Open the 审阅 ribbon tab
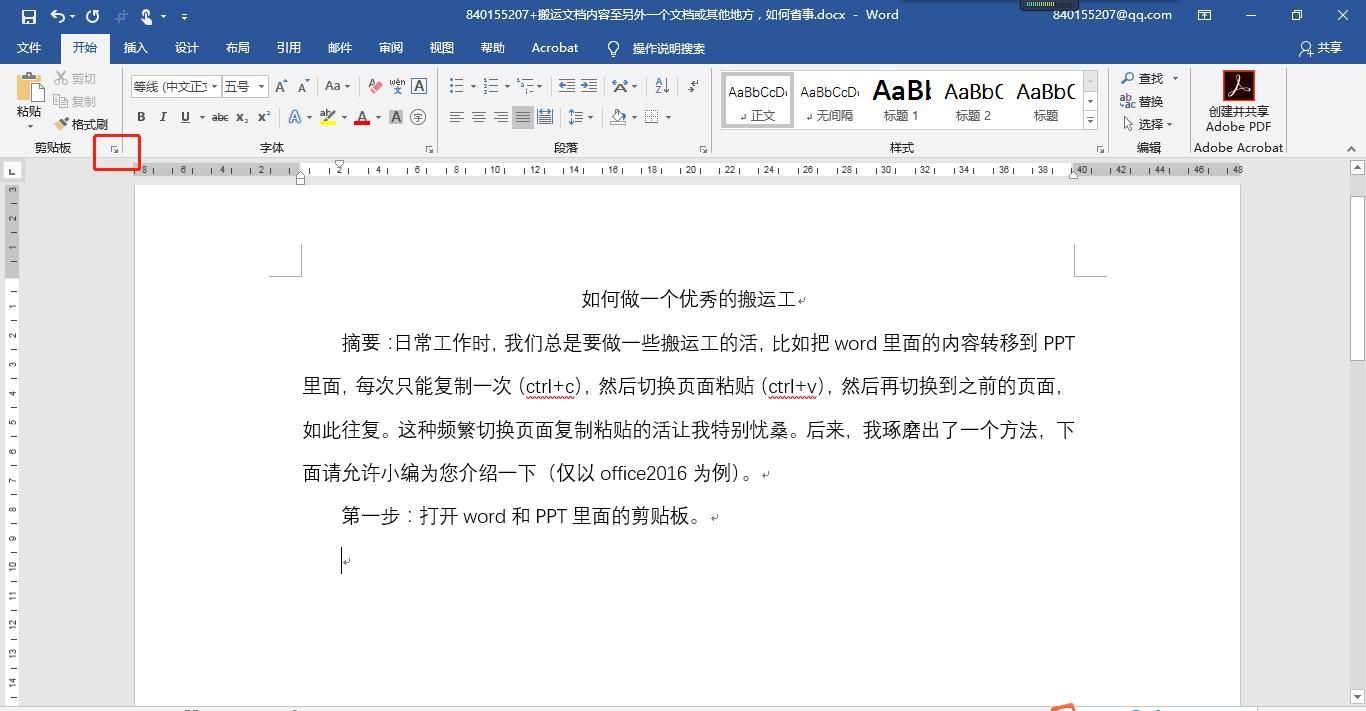Viewport: 1366px width, 711px height. coord(391,47)
